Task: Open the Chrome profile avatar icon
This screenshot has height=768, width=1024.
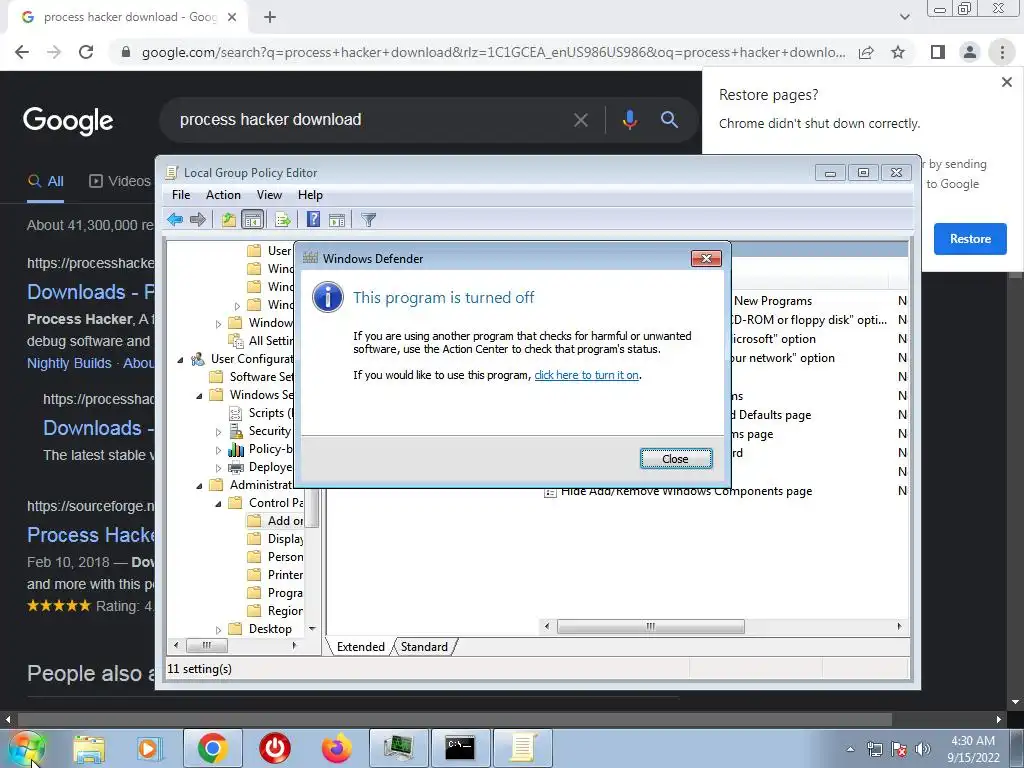Action: pos(970,52)
